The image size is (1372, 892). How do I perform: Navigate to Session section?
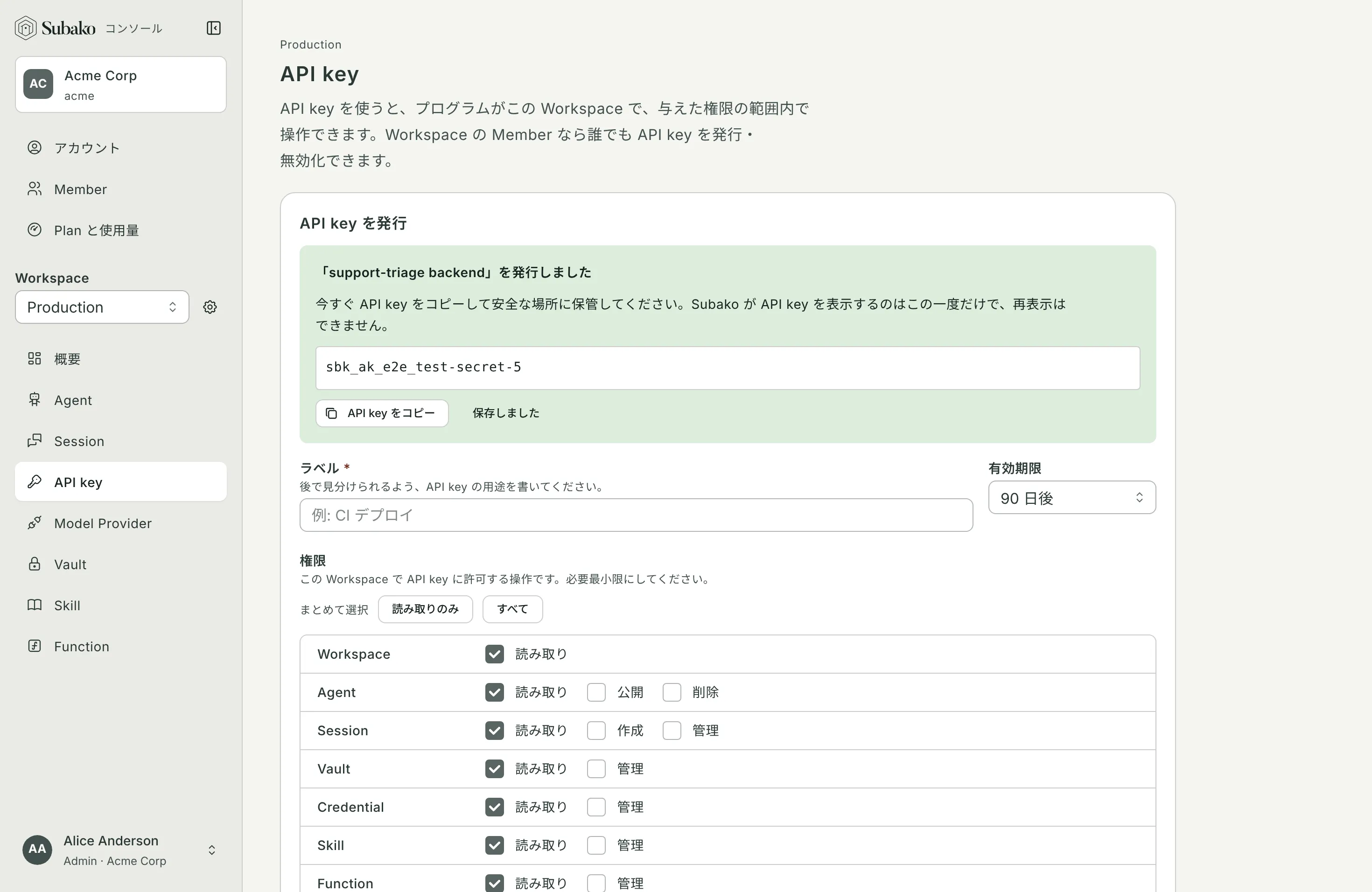tap(120, 441)
